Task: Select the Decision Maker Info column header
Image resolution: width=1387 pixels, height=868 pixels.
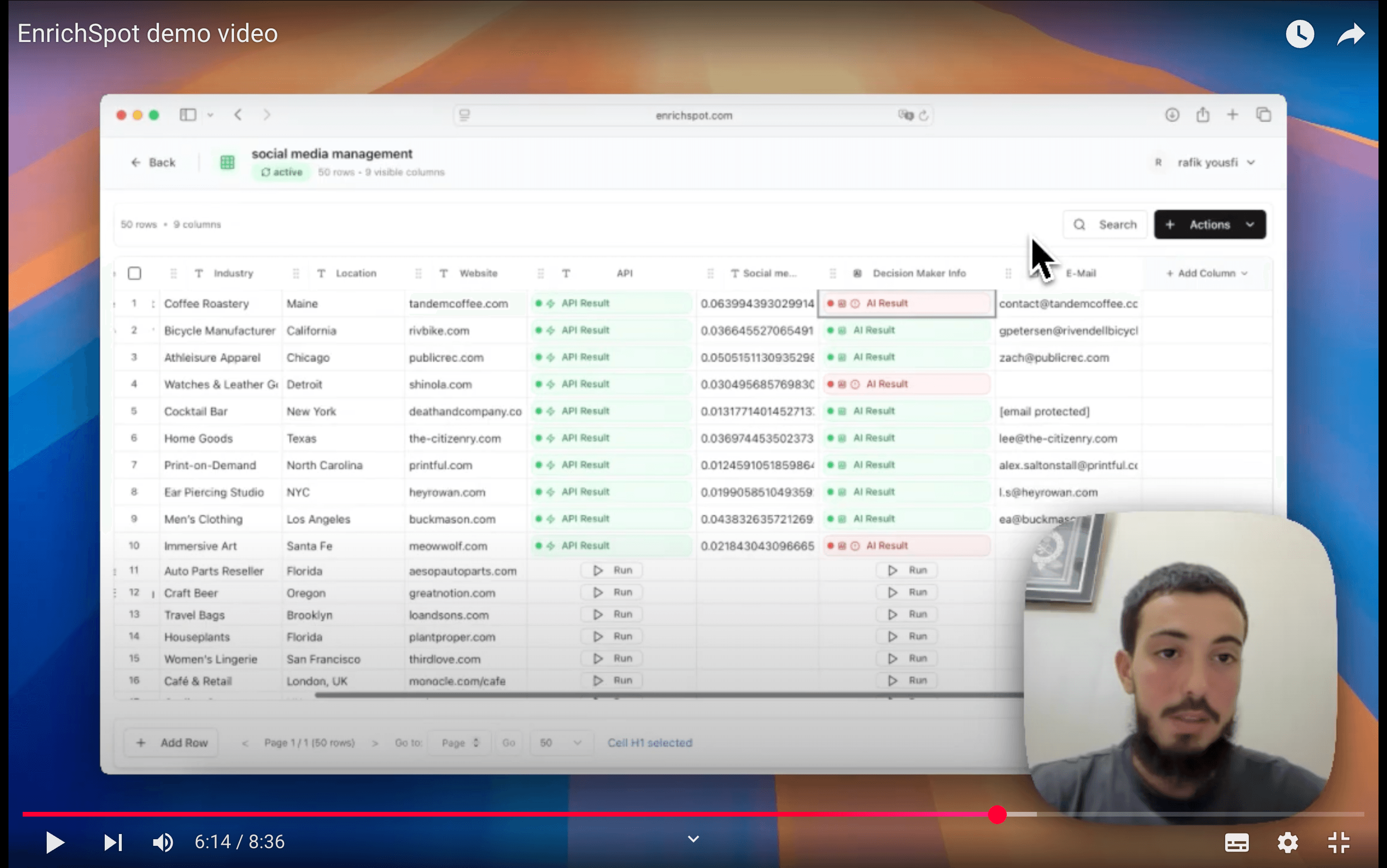Action: [x=919, y=273]
